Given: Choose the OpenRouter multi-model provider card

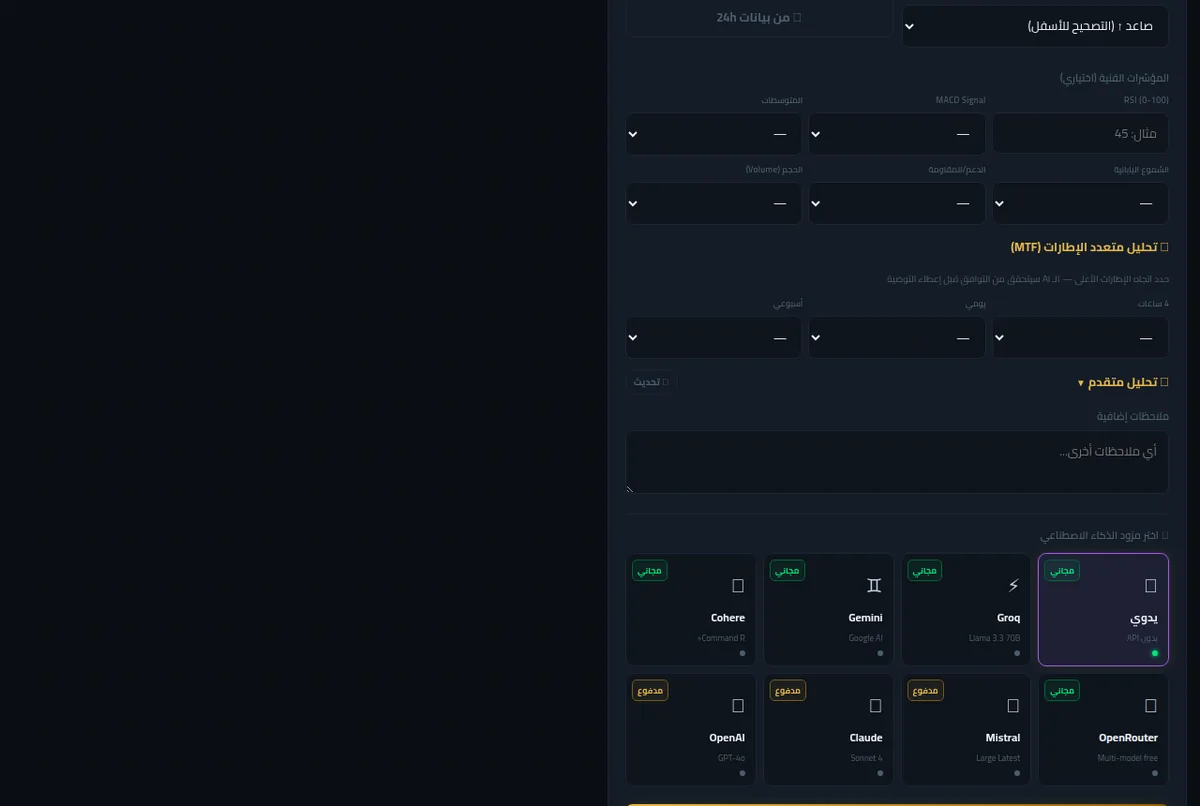Looking at the screenshot, I should (x=1103, y=729).
